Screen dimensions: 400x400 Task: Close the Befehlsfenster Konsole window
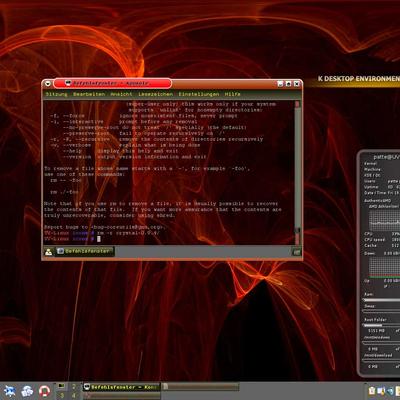(296, 84)
